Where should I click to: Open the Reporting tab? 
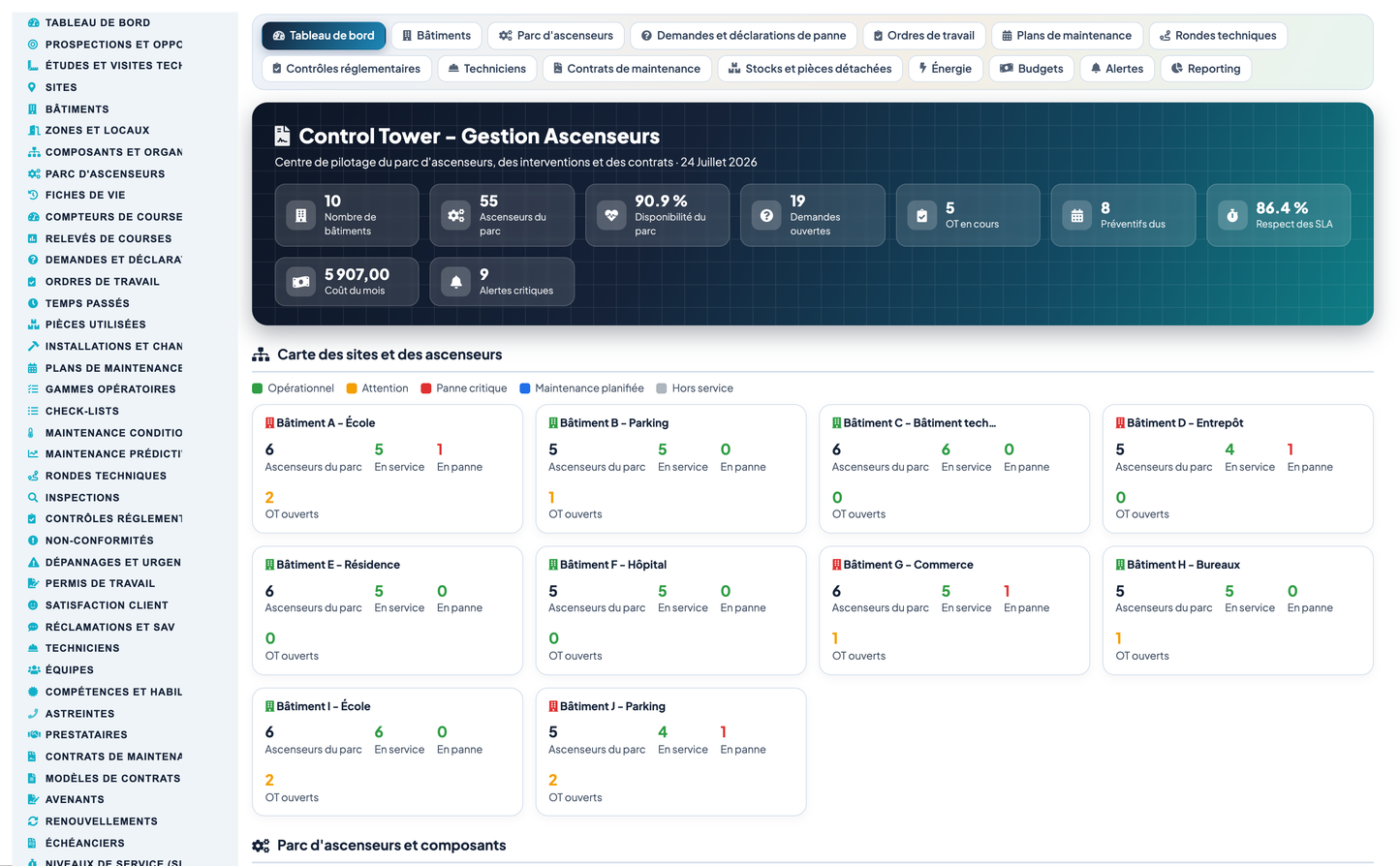pyautogui.click(x=1206, y=69)
